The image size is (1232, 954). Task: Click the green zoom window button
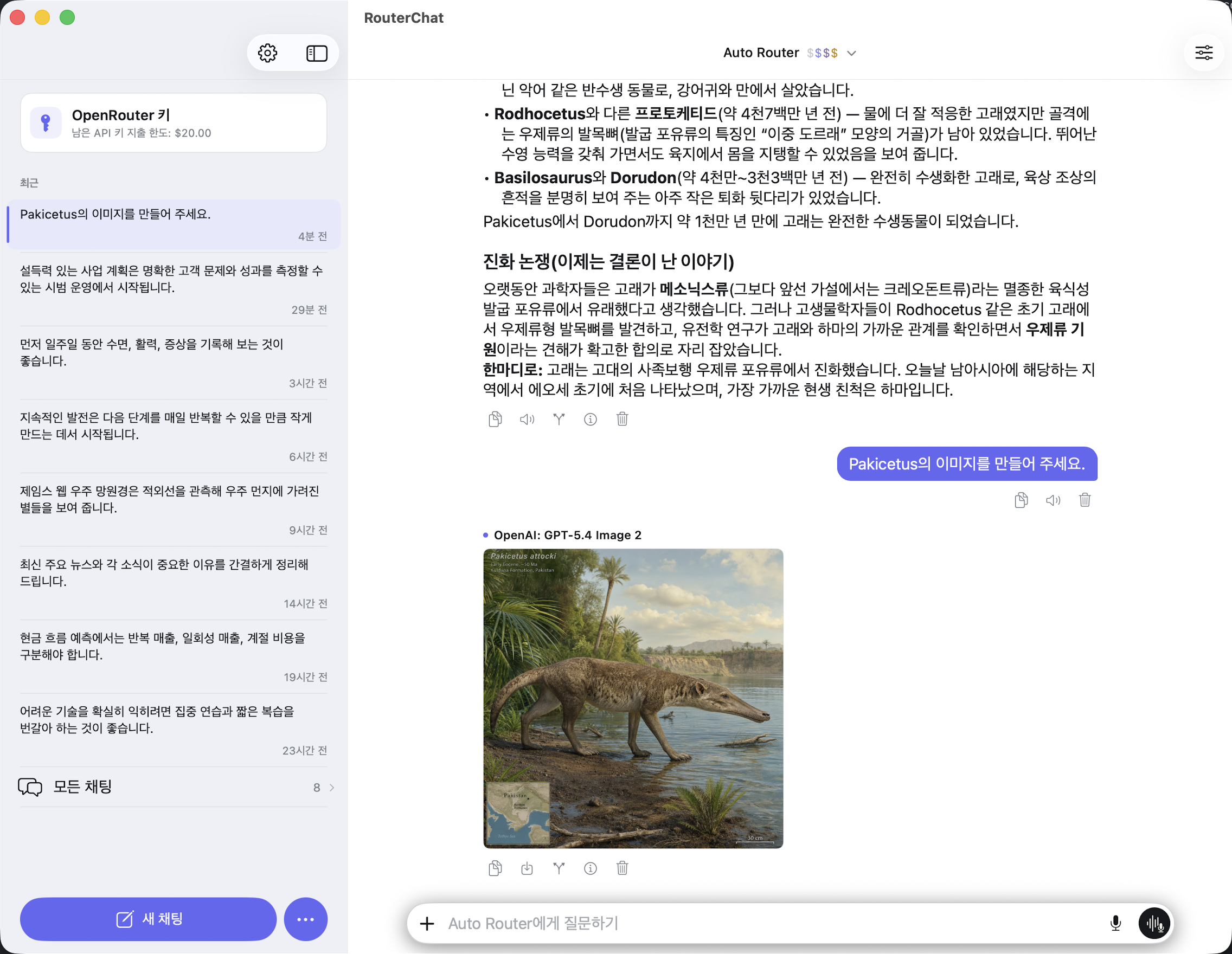pos(67,17)
